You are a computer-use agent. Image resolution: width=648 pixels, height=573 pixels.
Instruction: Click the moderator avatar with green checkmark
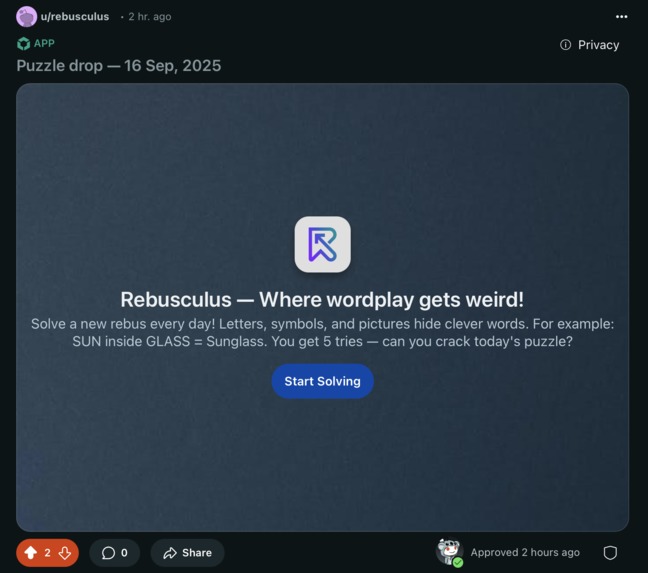pos(450,552)
